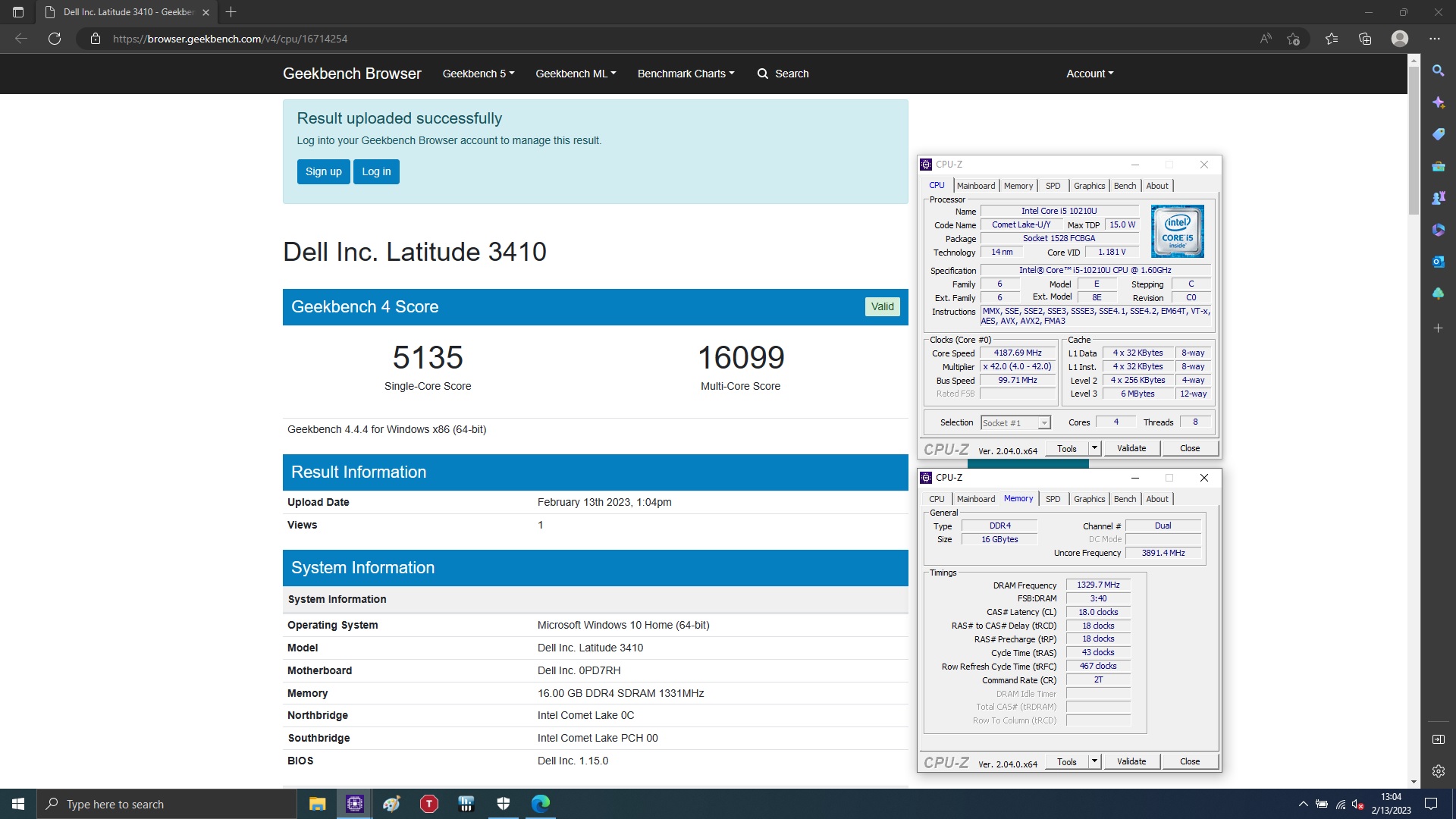Click the Intel Core i5 logo in CPU-Z
Image resolution: width=1456 pixels, height=819 pixels.
point(1177,231)
